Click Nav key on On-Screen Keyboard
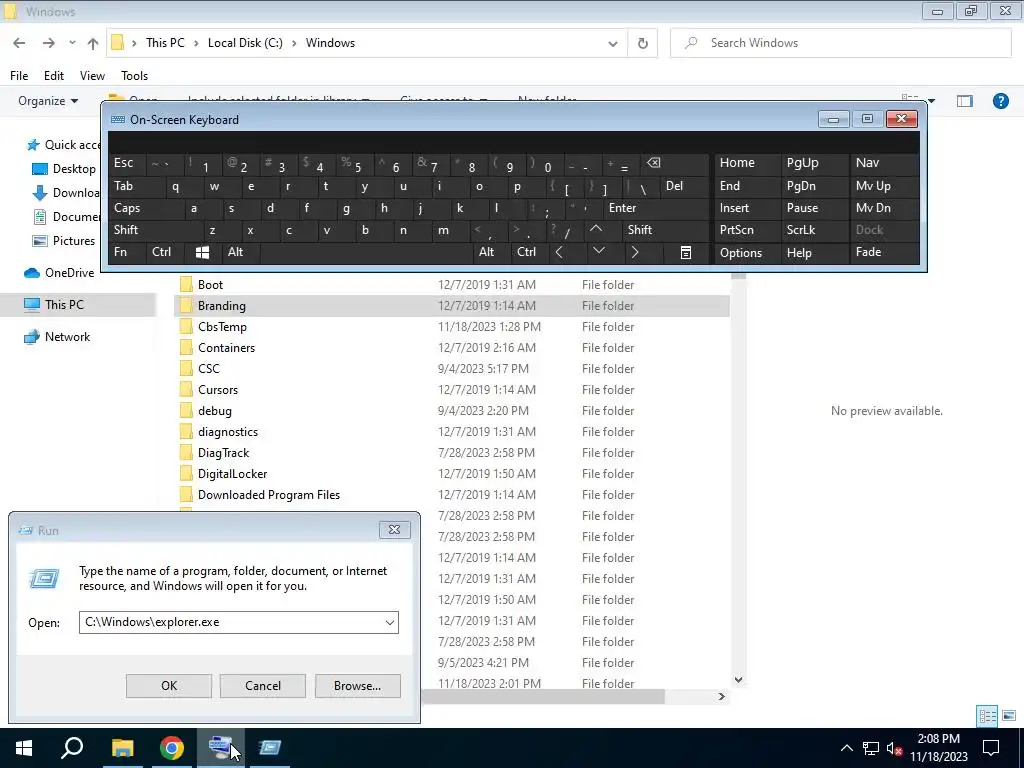The height and width of the screenshot is (768, 1024). 883,163
